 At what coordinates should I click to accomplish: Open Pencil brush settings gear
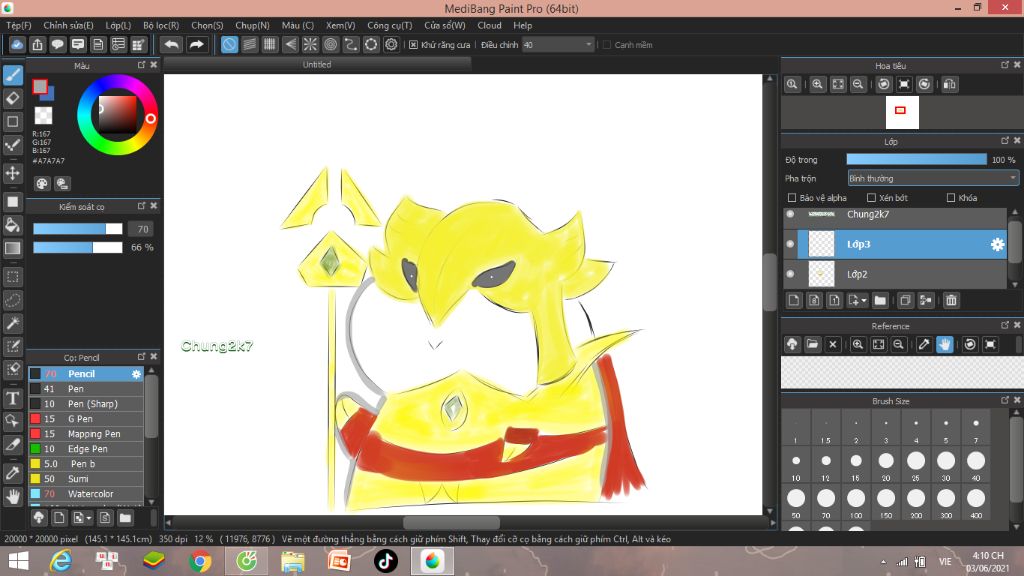coord(136,374)
